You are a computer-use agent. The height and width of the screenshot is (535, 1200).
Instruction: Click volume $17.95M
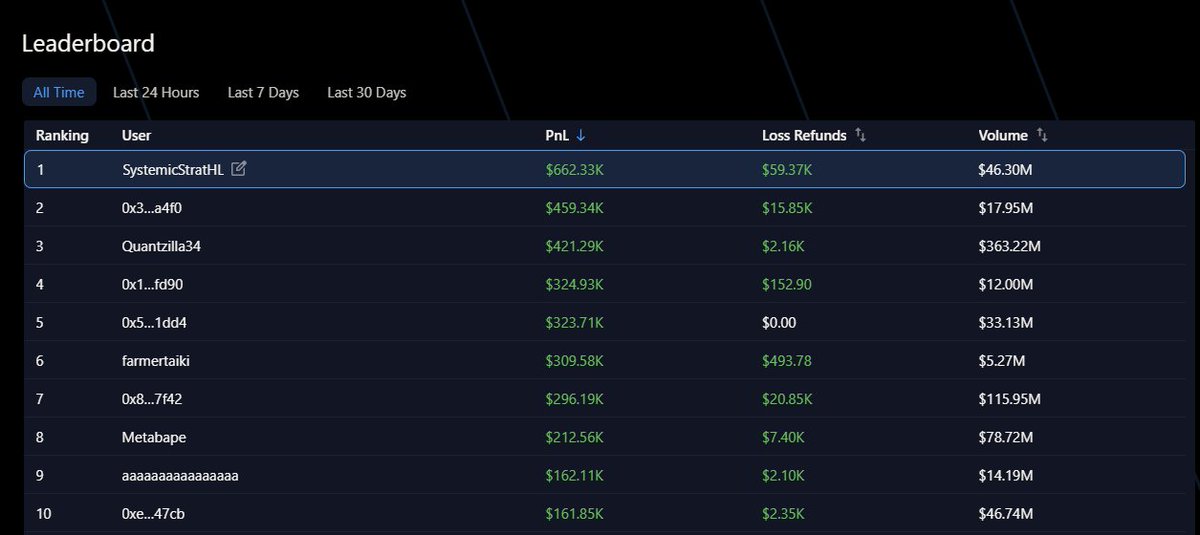pos(1005,208)
